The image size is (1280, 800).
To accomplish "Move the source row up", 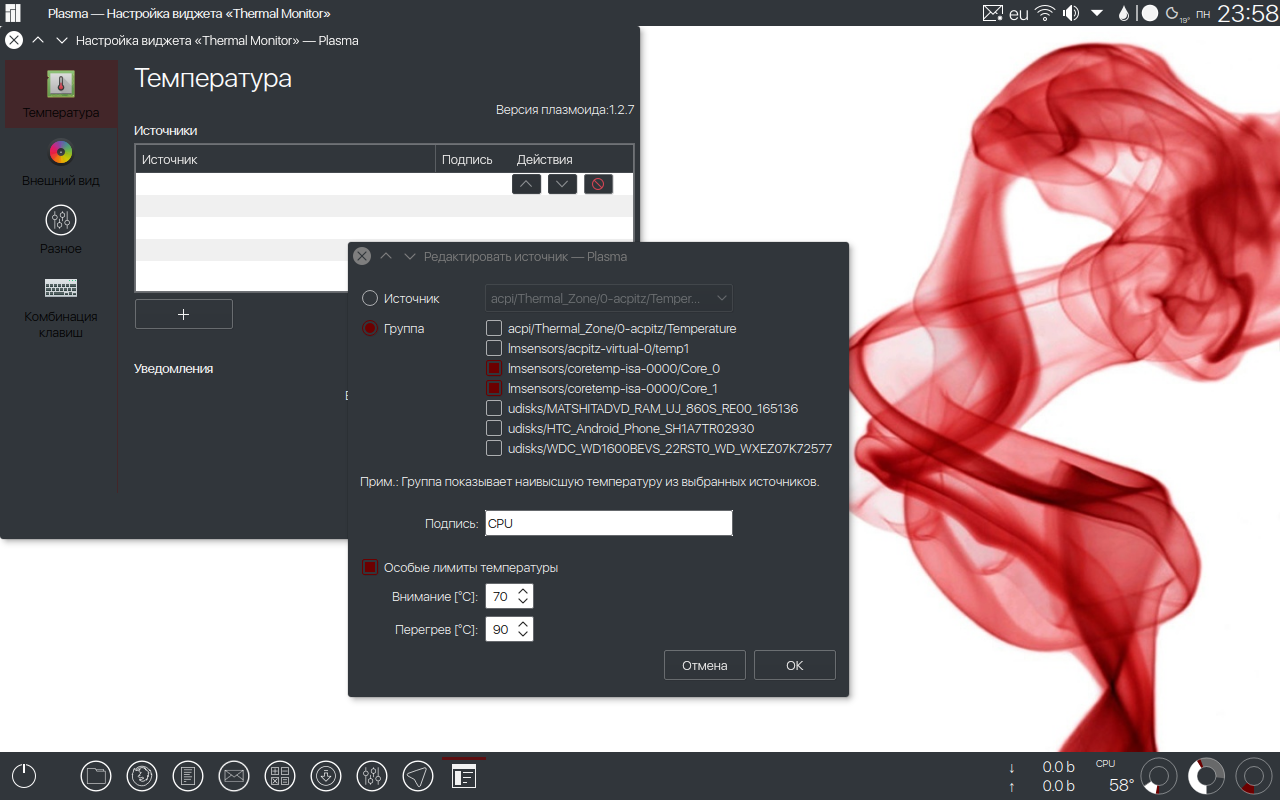I will (x=526, y=184).
